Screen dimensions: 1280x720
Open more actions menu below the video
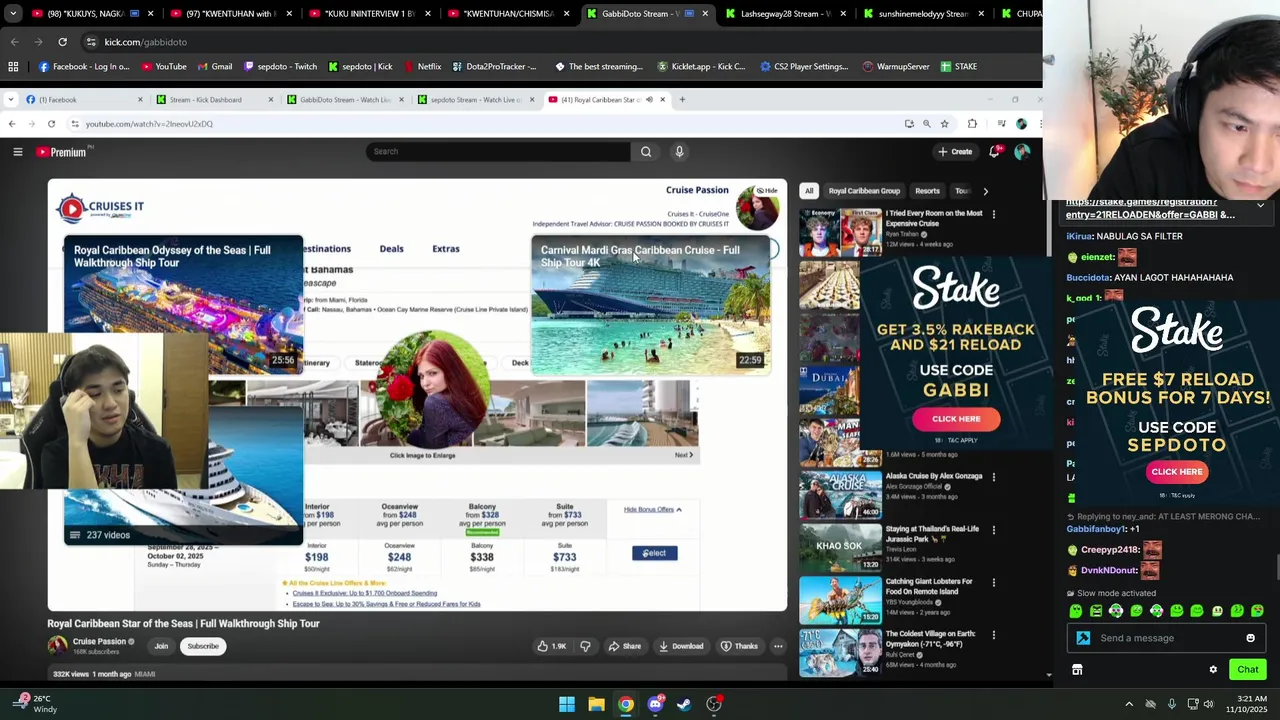coord(778,646)
